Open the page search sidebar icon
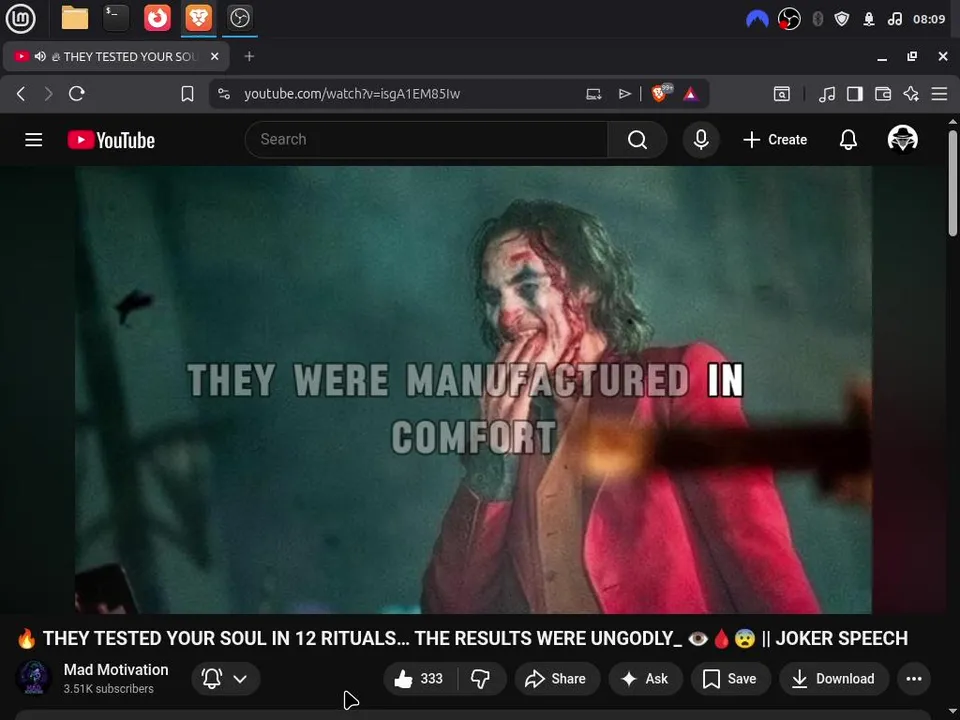The width and height of the screenshot is (960, 720). 782,94
